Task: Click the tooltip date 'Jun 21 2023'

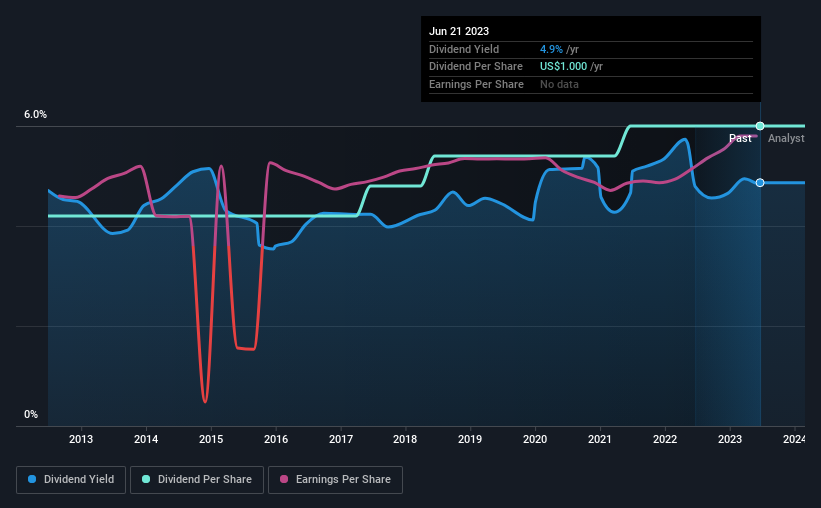Action: (x=459, y=31)
